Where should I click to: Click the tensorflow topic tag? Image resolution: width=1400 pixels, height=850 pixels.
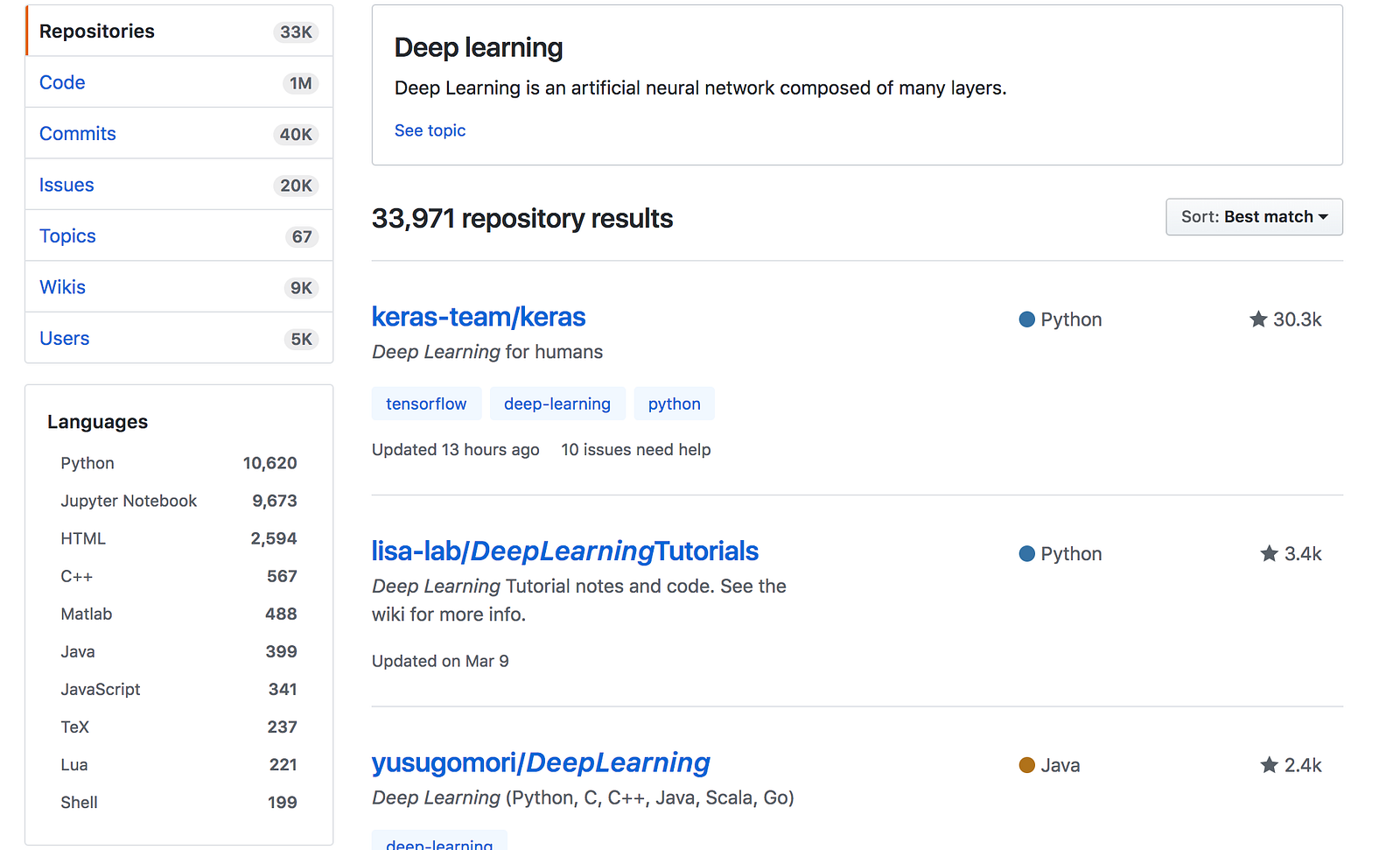coord(426,404)
